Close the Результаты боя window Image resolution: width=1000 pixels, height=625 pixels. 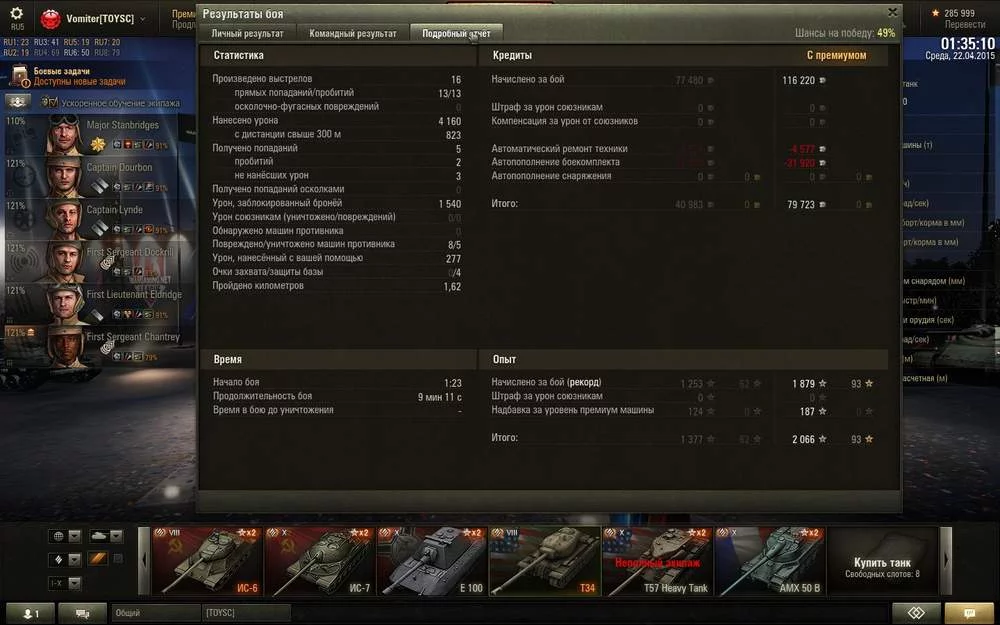tap(893, 12)
